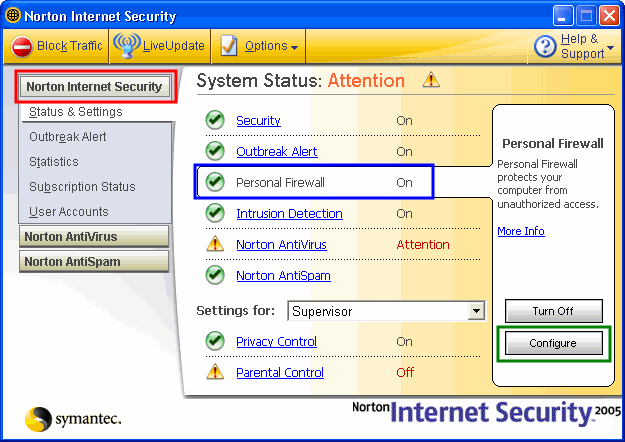
Task: Click the Symantec logo icon
Action: click(x=39, y=419)
